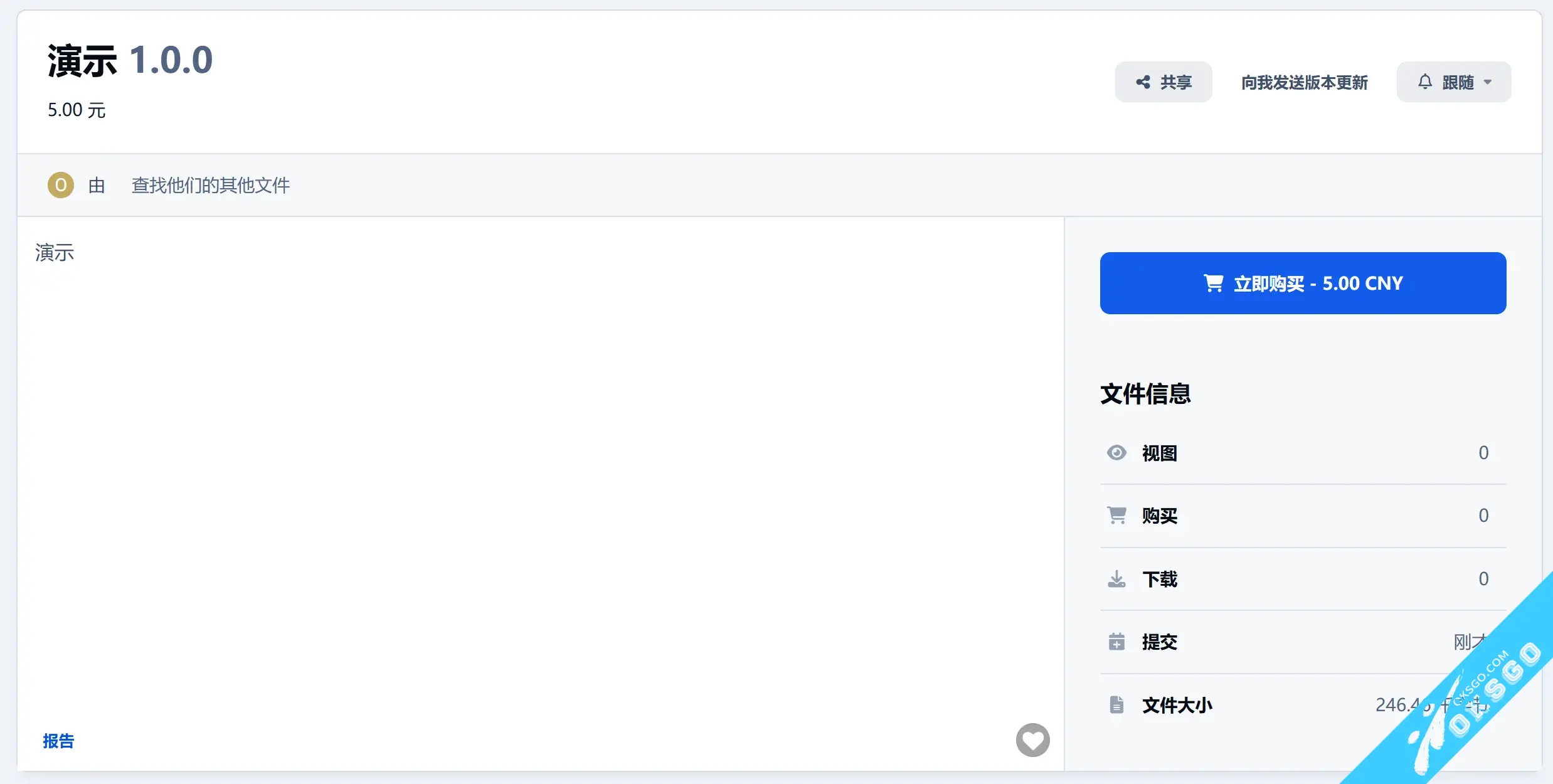Click the 购买 count row
This screenshot has width=1553, height=784.
click(x=1303, y=516)
